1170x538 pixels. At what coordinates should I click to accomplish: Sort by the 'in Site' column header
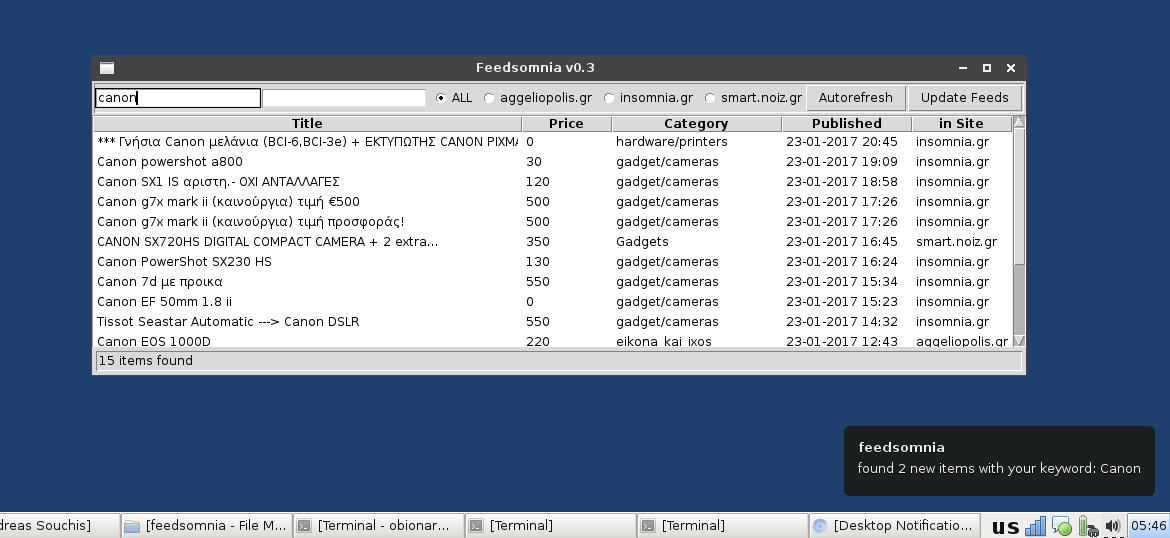[961, 124]
